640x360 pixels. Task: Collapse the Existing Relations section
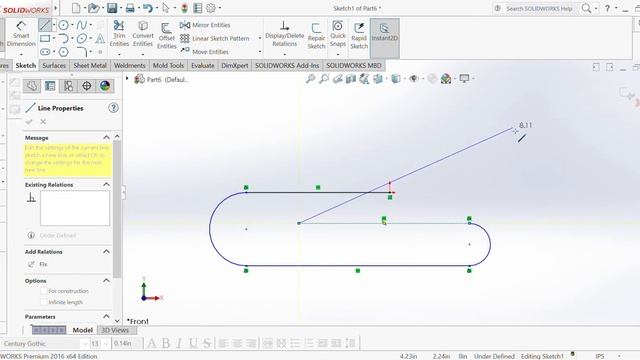[107, 184]
